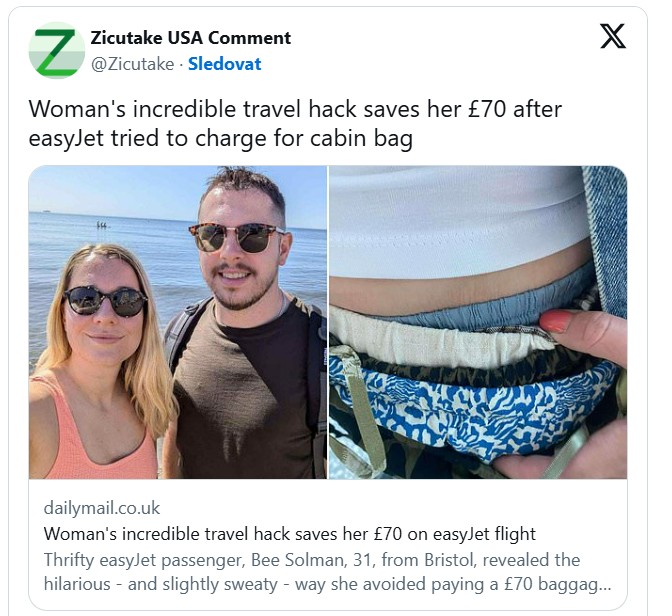Open the layered waistbands photo
This screenshot has width=672, height=616.
[x=478, y=322]
